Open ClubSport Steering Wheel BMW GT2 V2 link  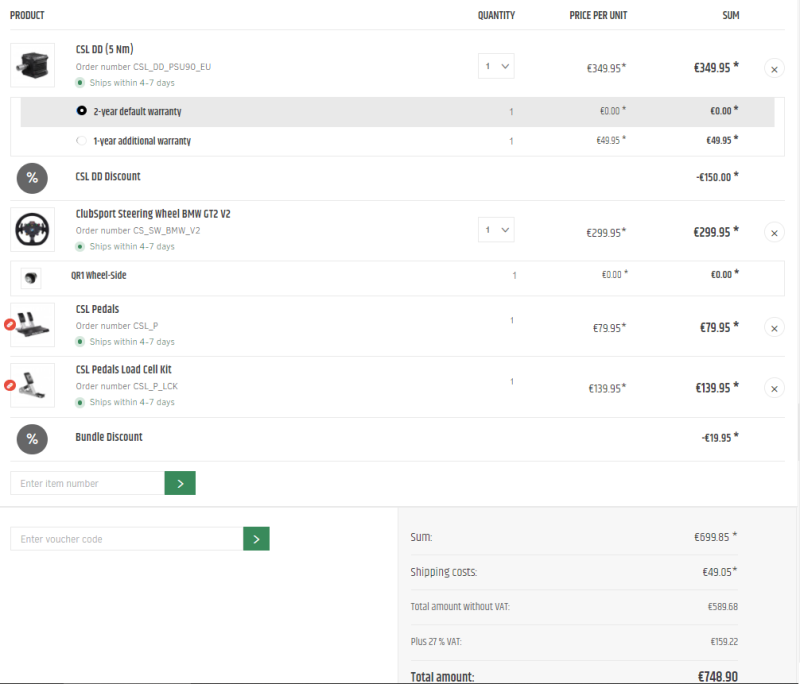pos(153,214)
